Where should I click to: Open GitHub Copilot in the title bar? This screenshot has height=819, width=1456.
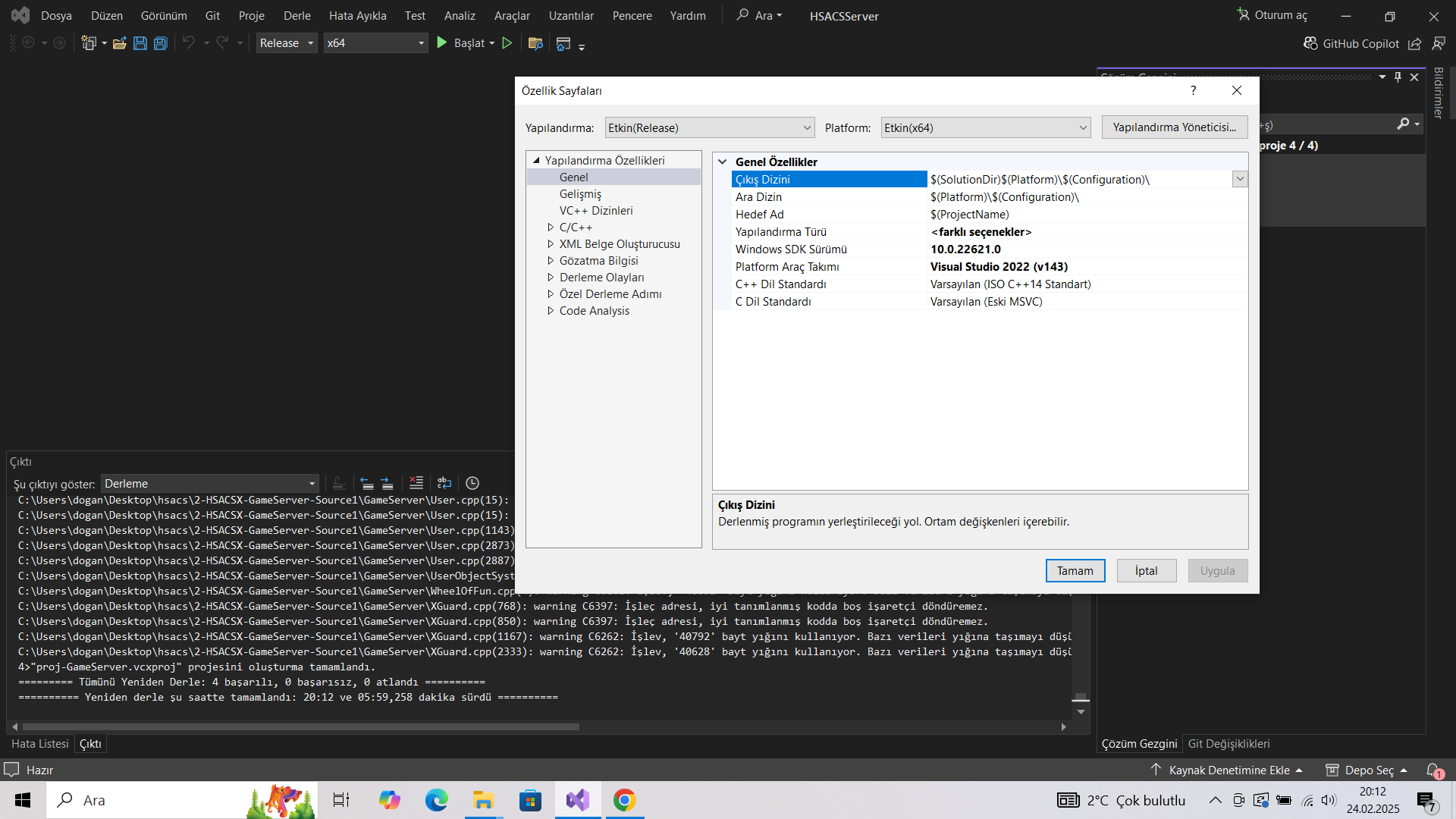click(1351, 44)
